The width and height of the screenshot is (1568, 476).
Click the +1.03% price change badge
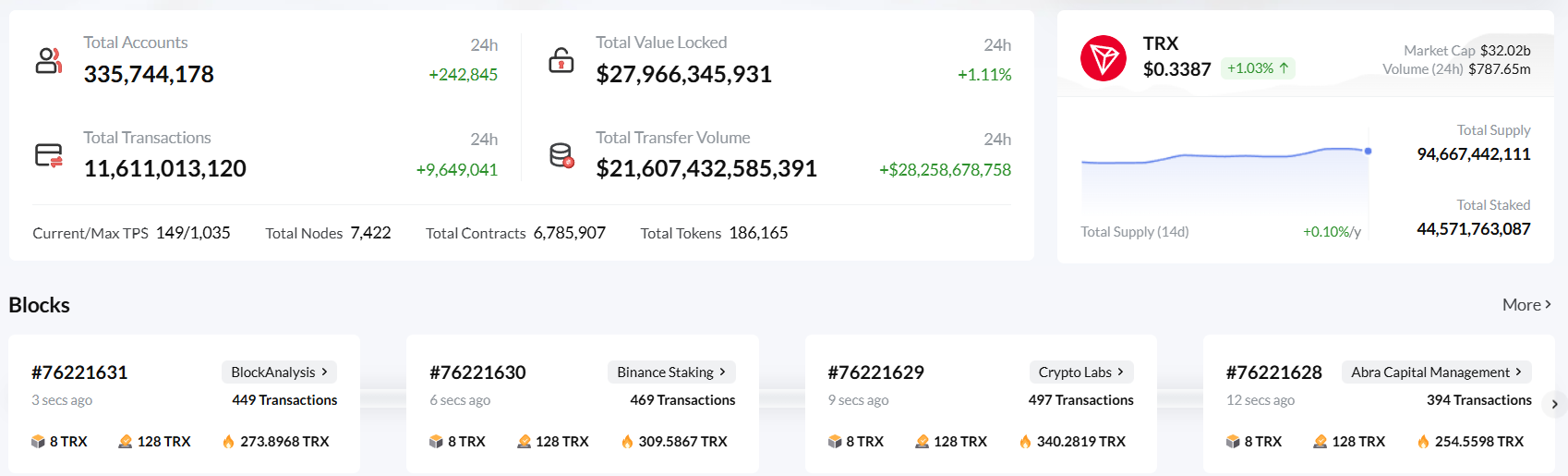pyautogui.click(x=1258, y=68)
